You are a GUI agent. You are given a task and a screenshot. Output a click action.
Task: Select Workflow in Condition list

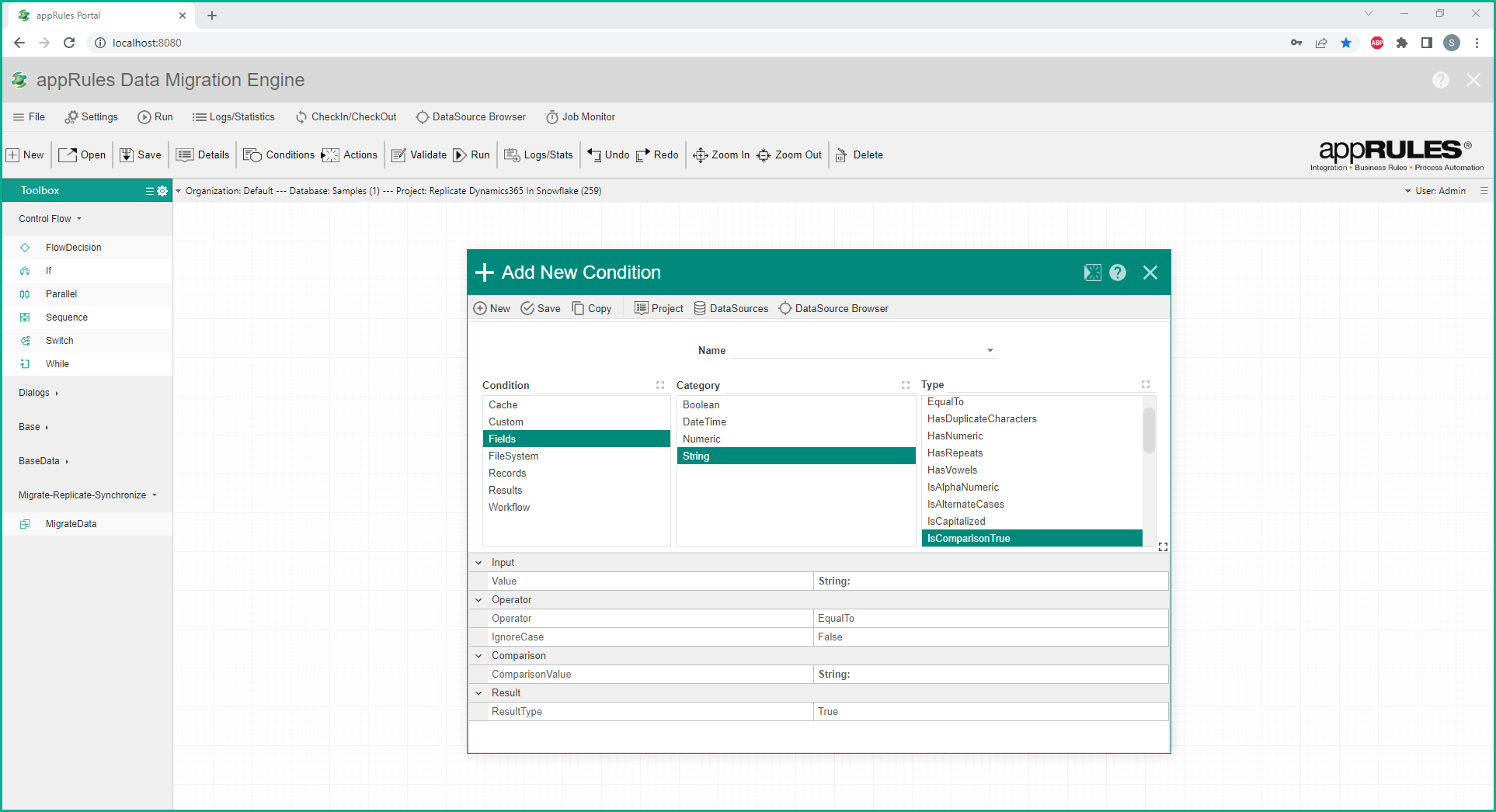[x=576, y=508]
